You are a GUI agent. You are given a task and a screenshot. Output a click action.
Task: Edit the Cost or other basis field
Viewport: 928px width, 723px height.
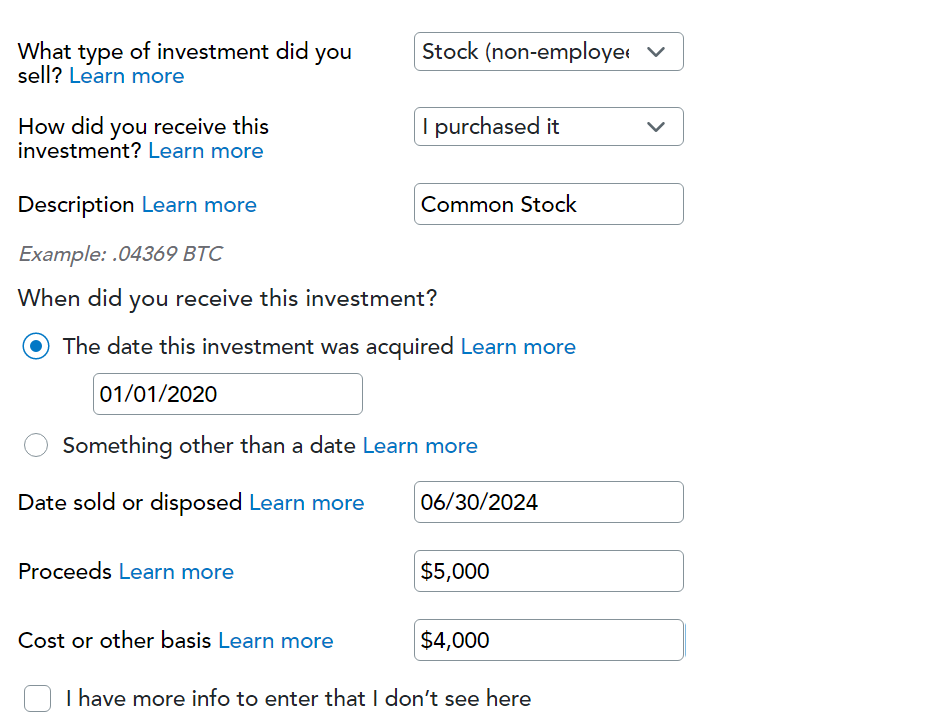pyautogui.click(x=548, y=640)
